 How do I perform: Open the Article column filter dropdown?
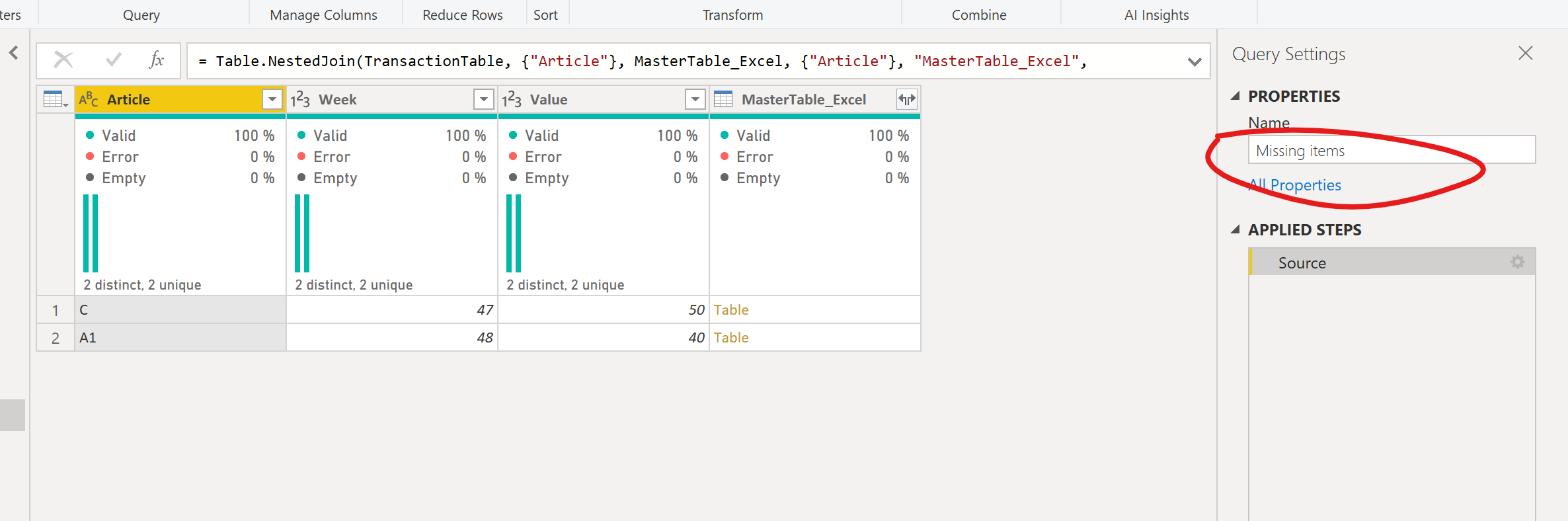click(x=272, y=100)
